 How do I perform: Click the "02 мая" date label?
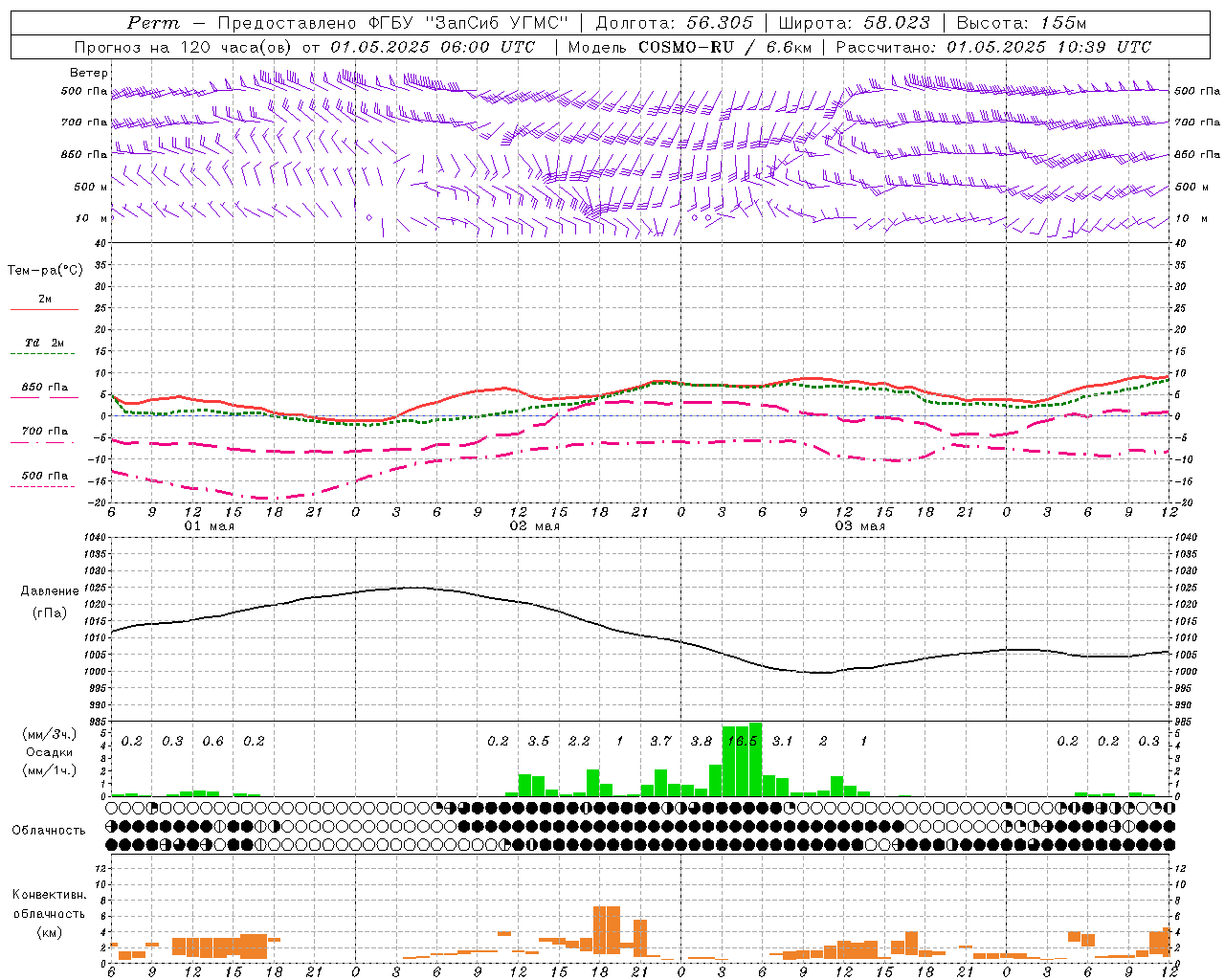coord(535,526)
